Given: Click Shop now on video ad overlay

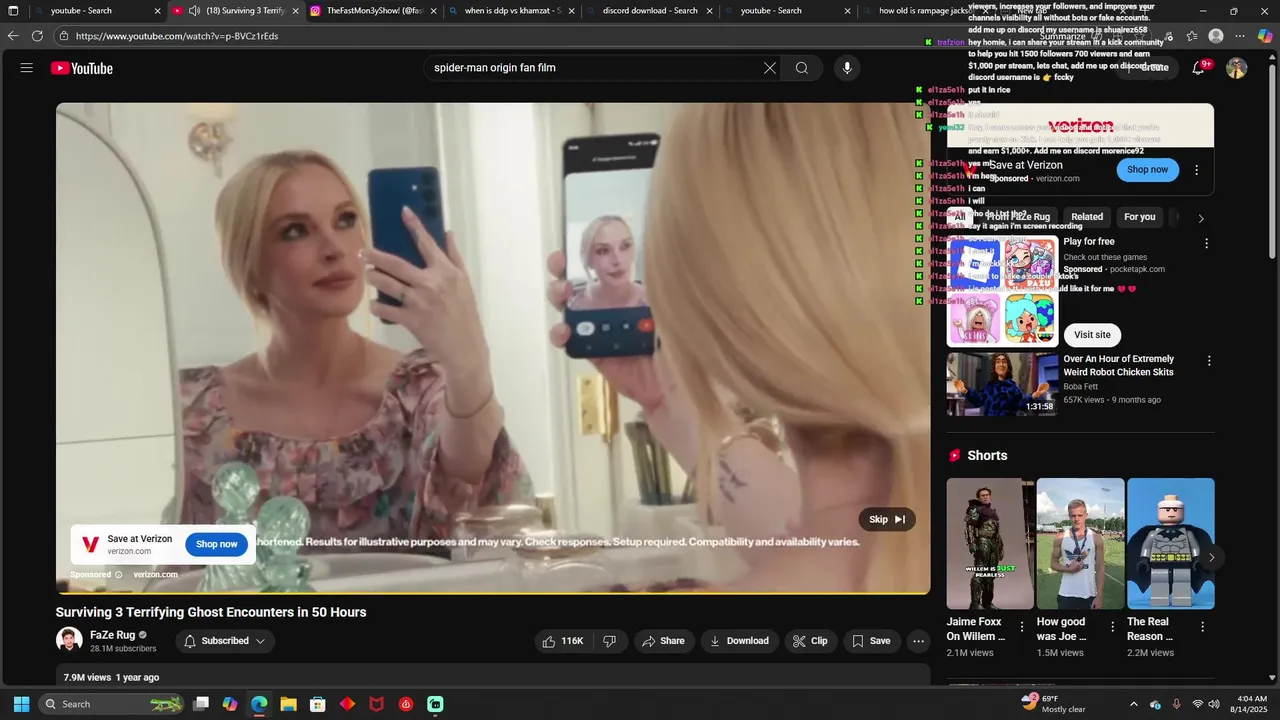Looking at the screenshot, I should tap(216, 544).
